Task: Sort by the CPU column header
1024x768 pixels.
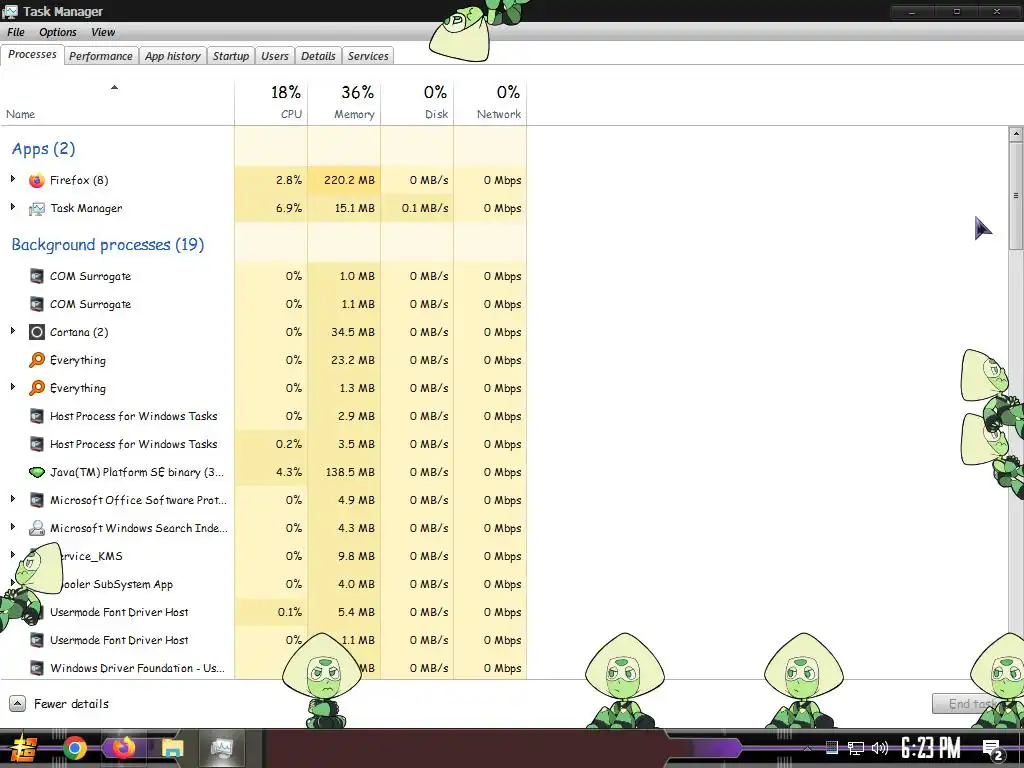Action: click(x=271, y=103)
